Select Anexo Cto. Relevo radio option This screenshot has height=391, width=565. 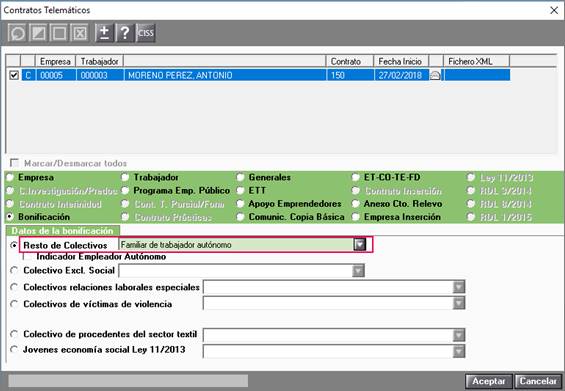[x=356, y=204]
